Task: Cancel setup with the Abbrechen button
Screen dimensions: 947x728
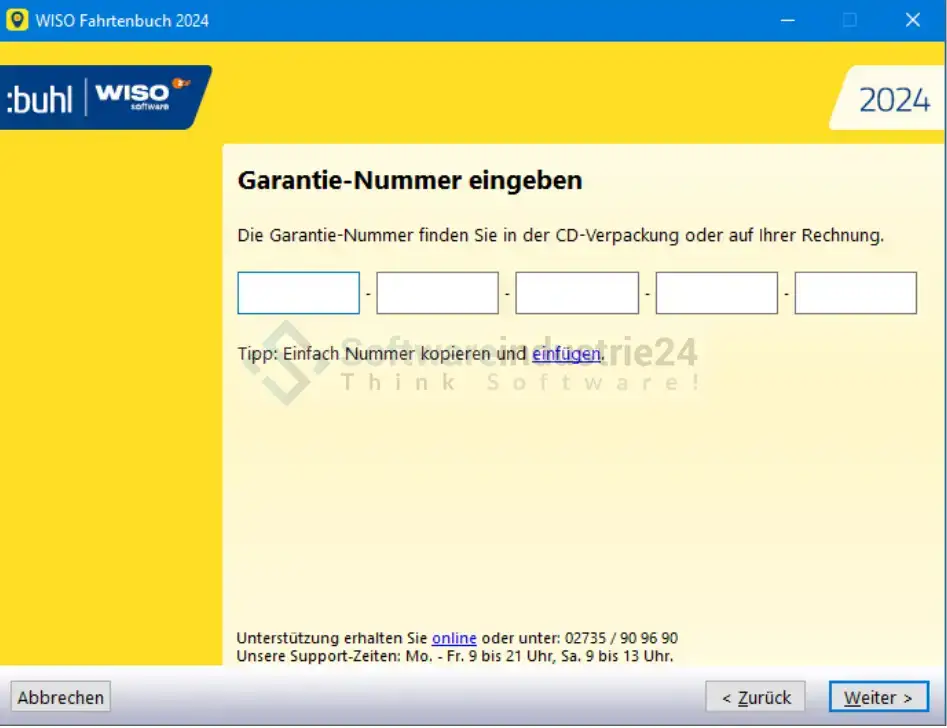Action: [x=61, y=698]
